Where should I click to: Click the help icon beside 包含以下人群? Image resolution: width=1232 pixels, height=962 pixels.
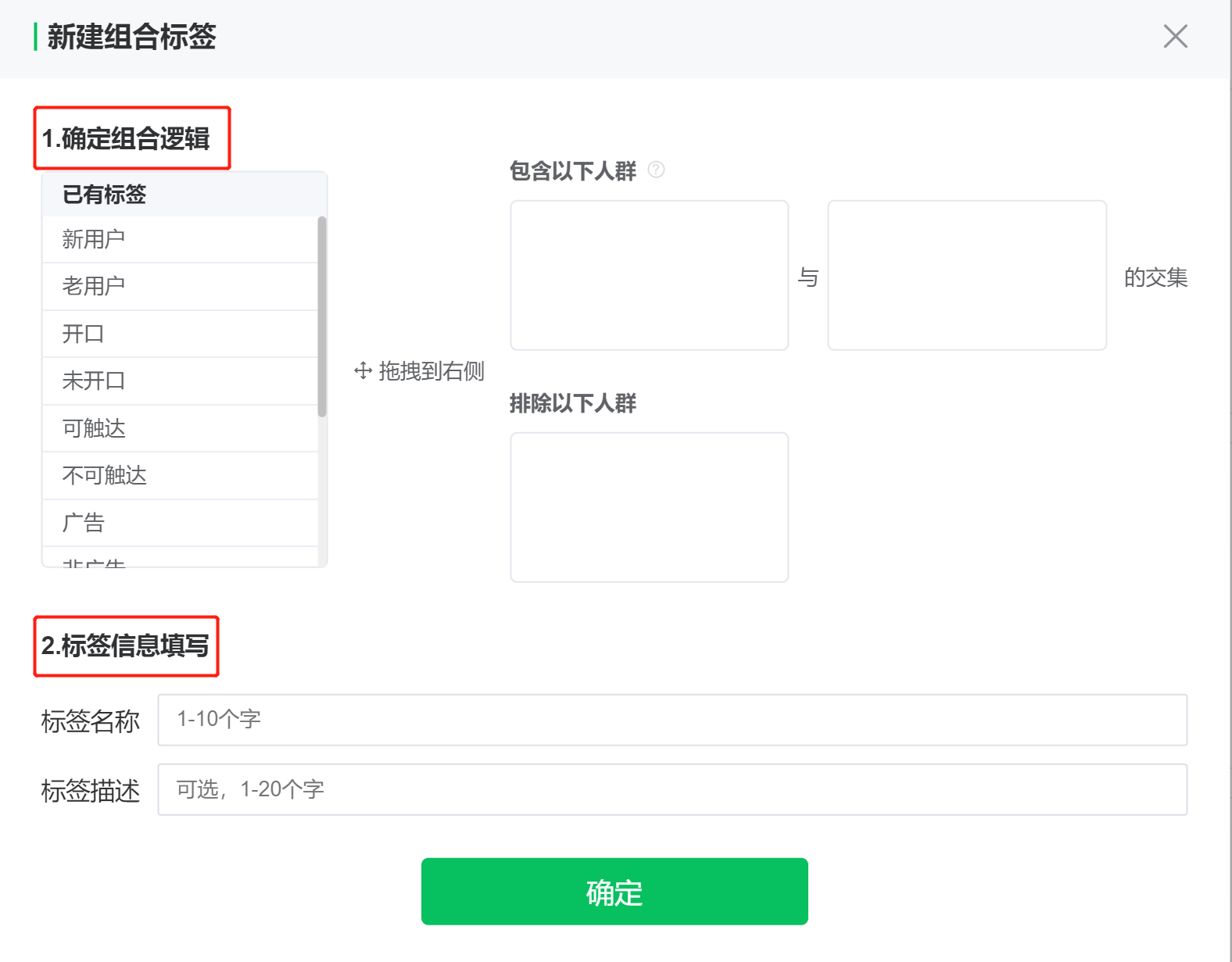tap(657, 170)
